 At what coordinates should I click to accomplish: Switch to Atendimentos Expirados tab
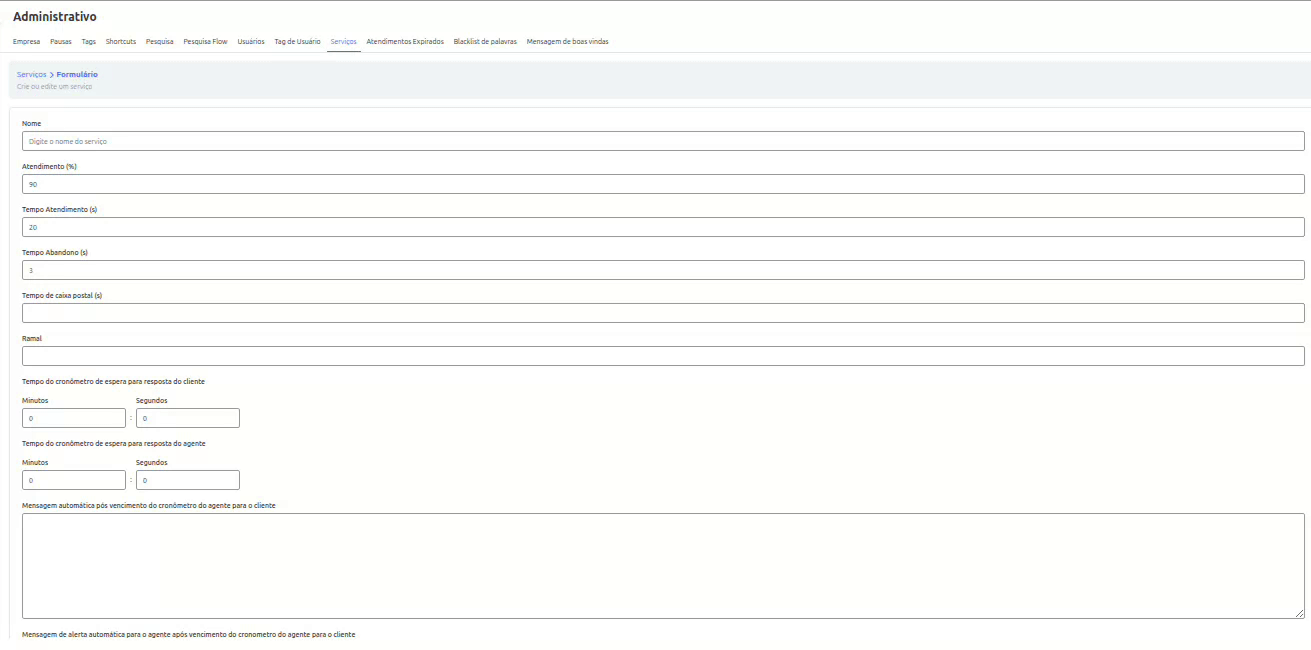[x=405, y=42]
